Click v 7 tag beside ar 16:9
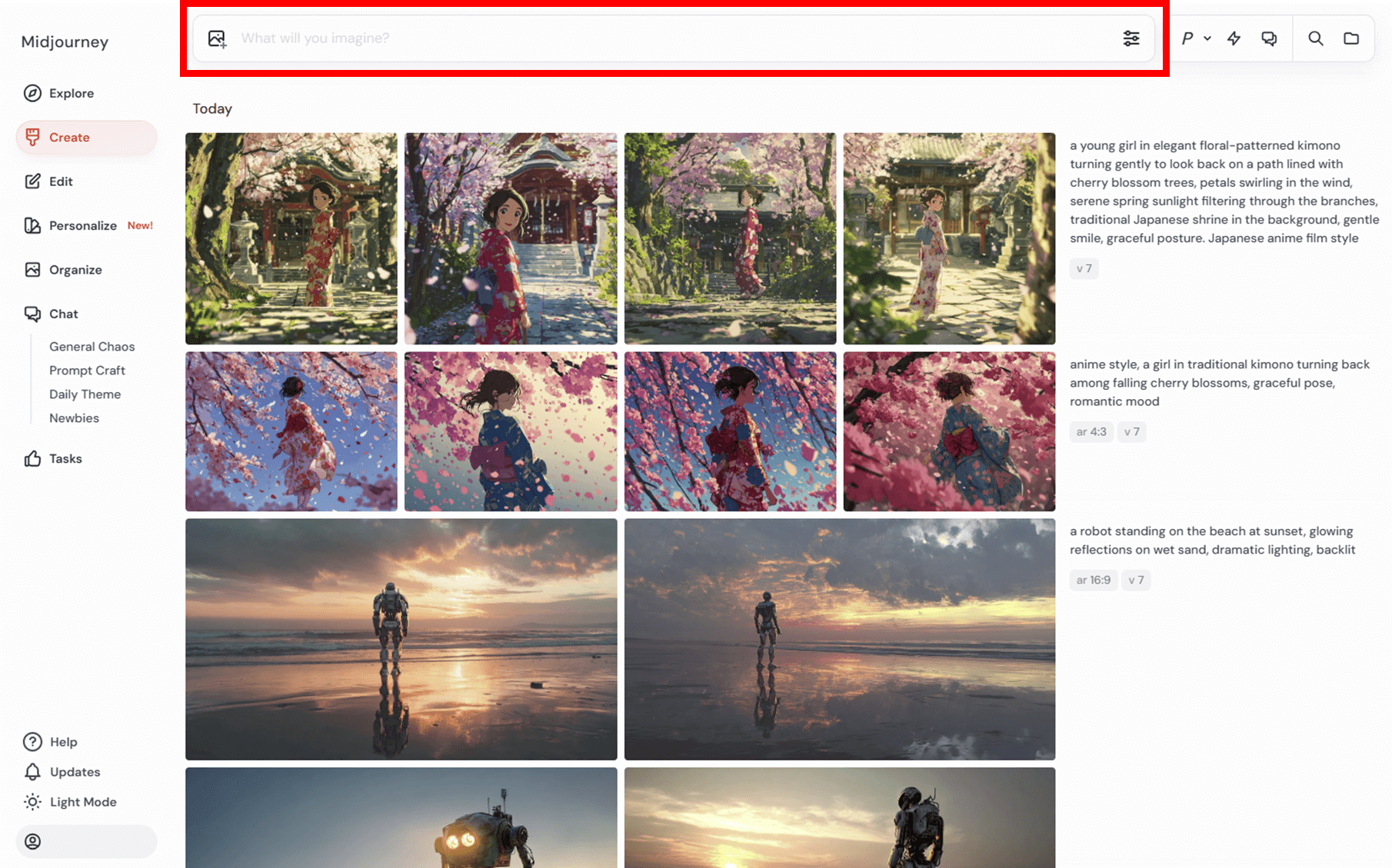Viewport: 1392px width, 868px height. (x=1136, y=580)
